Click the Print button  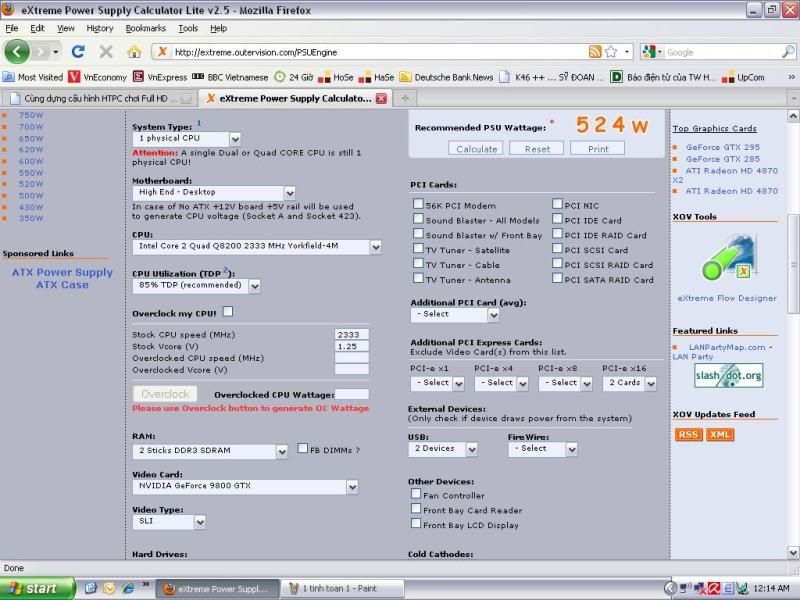coord(597,148)
